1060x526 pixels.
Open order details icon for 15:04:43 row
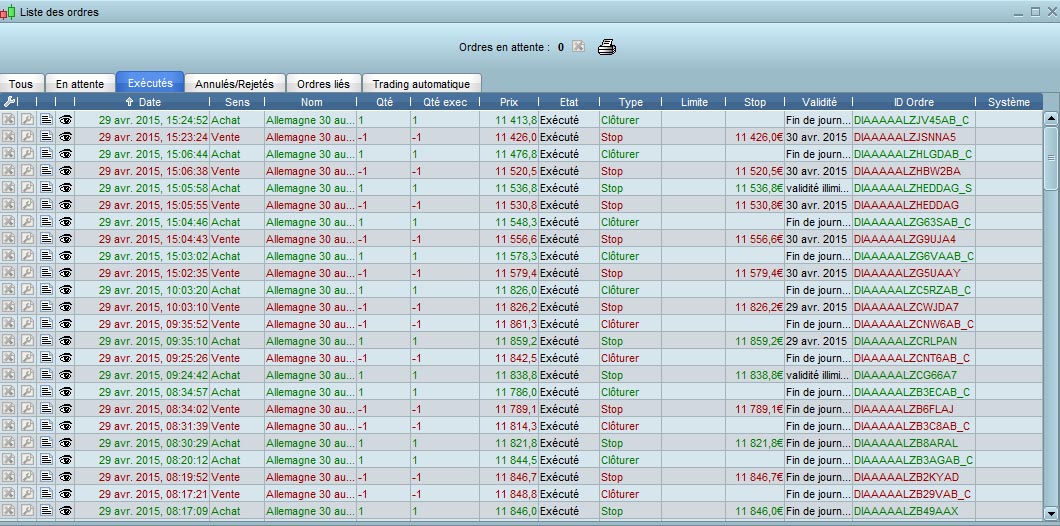tap(46, 239)
